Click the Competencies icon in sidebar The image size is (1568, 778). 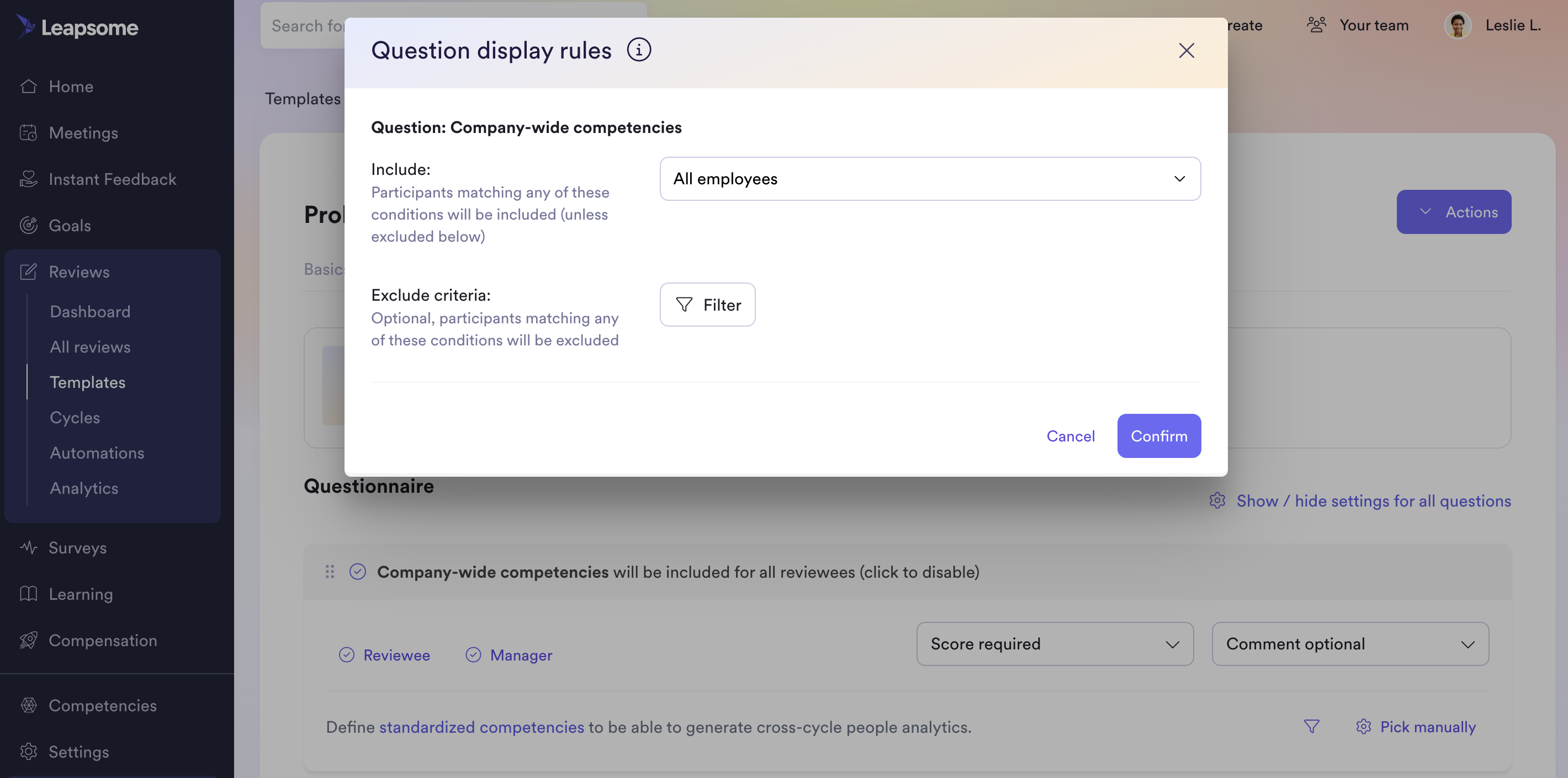tap(29, 705)
